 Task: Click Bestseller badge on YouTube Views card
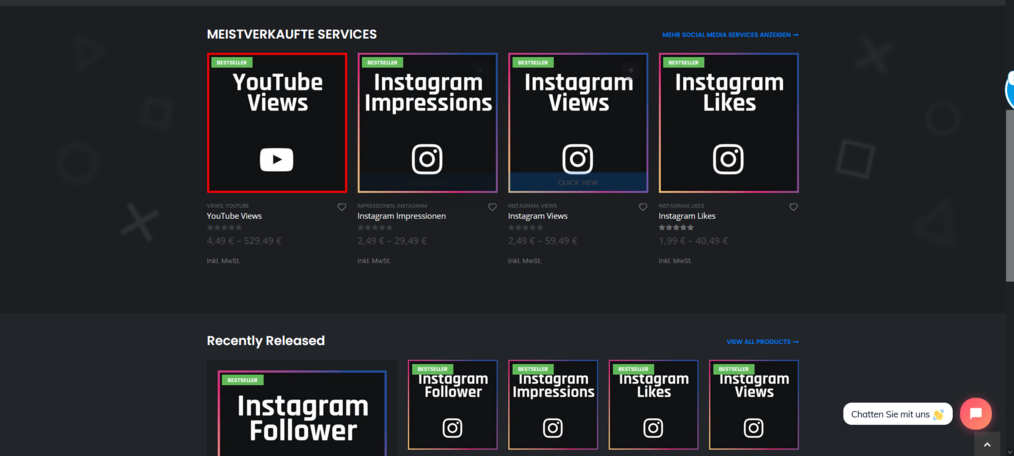(231, 63)
